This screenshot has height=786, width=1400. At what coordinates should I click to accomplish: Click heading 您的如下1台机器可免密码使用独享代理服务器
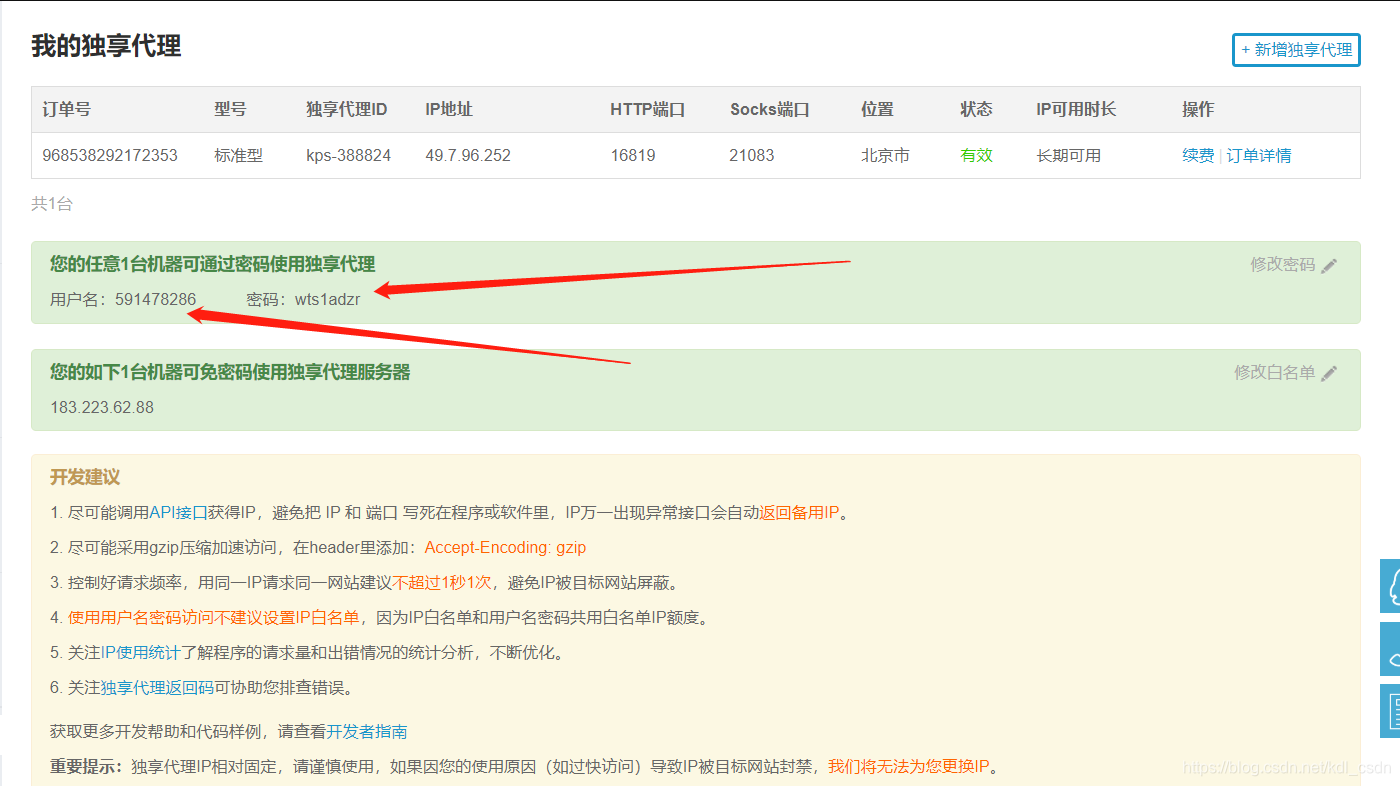click(x=230, y=373)
